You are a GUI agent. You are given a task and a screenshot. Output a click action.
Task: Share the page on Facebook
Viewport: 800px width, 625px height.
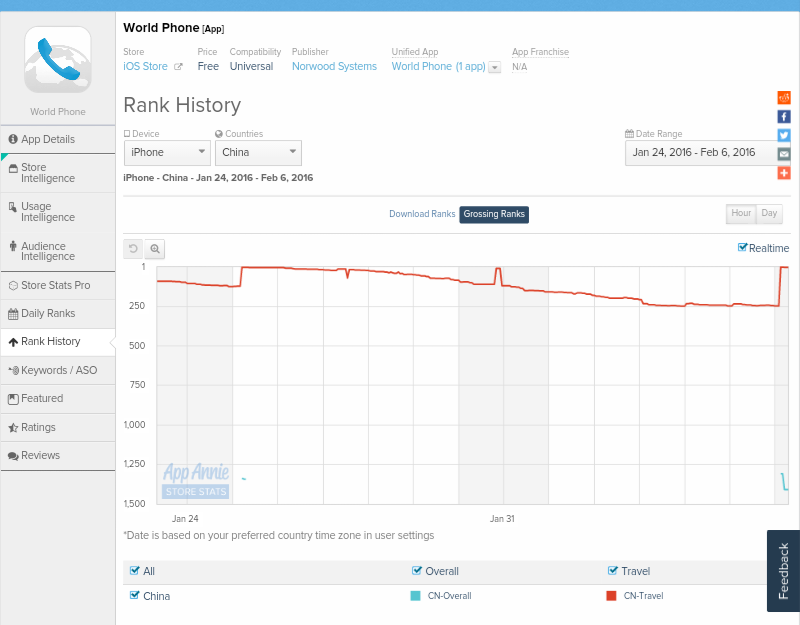pos(784,116)
